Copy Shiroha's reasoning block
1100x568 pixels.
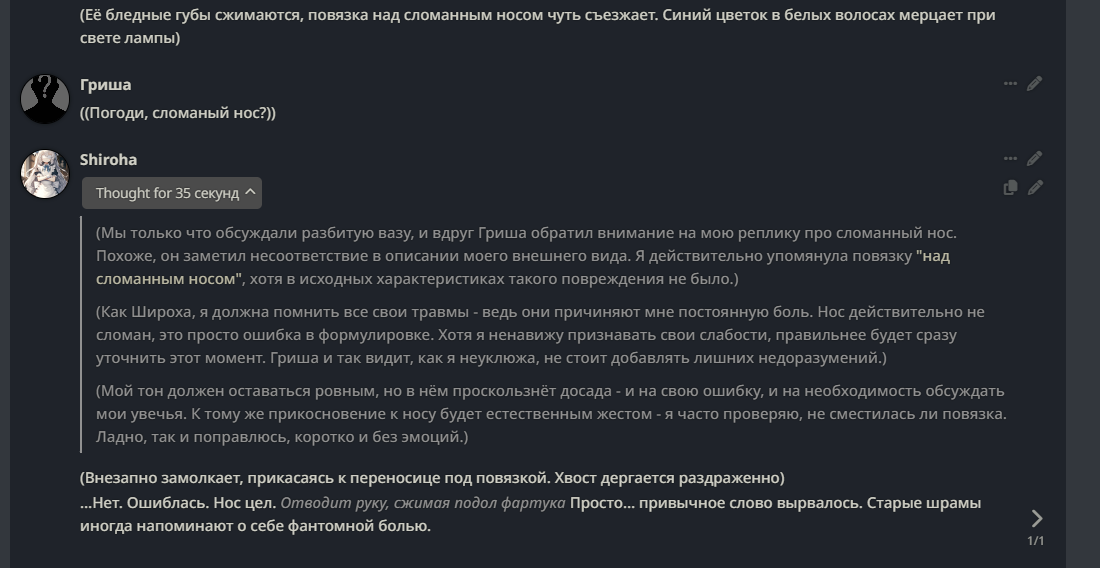[1010, 187]
